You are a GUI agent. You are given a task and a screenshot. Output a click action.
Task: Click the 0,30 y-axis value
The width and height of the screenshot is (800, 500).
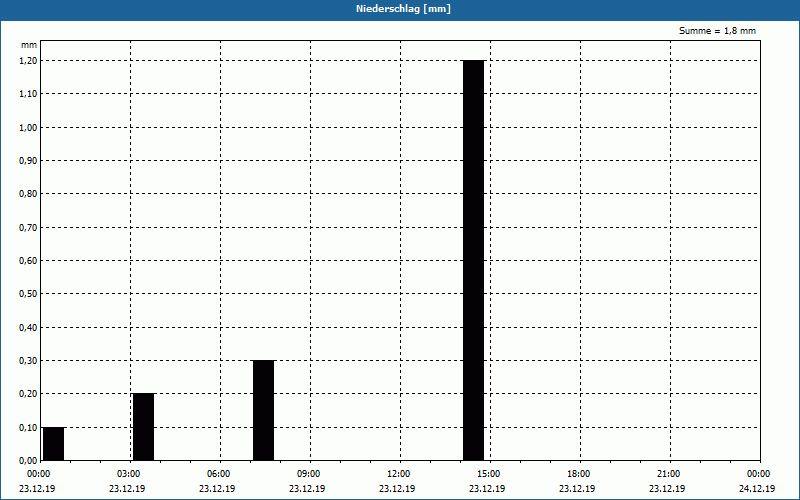point(28,361)
